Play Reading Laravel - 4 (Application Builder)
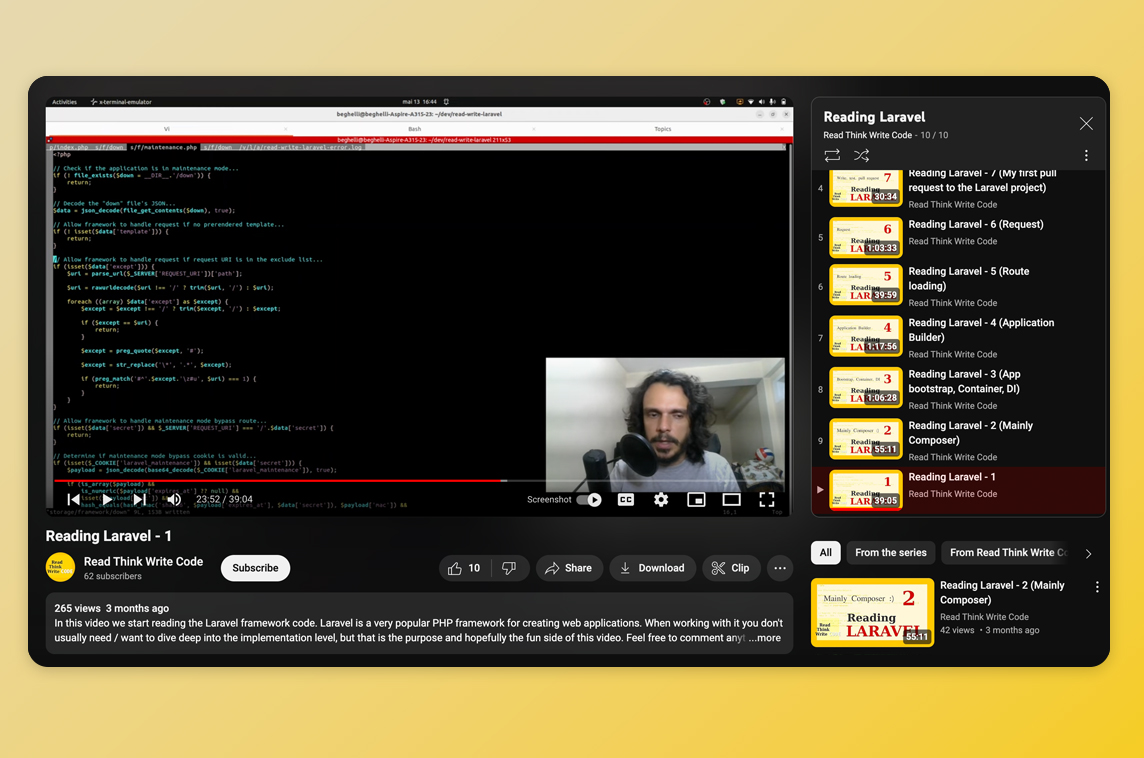The height and width of the screenshot is (758, 1144). pyautogui.click(x=958, y=337)
